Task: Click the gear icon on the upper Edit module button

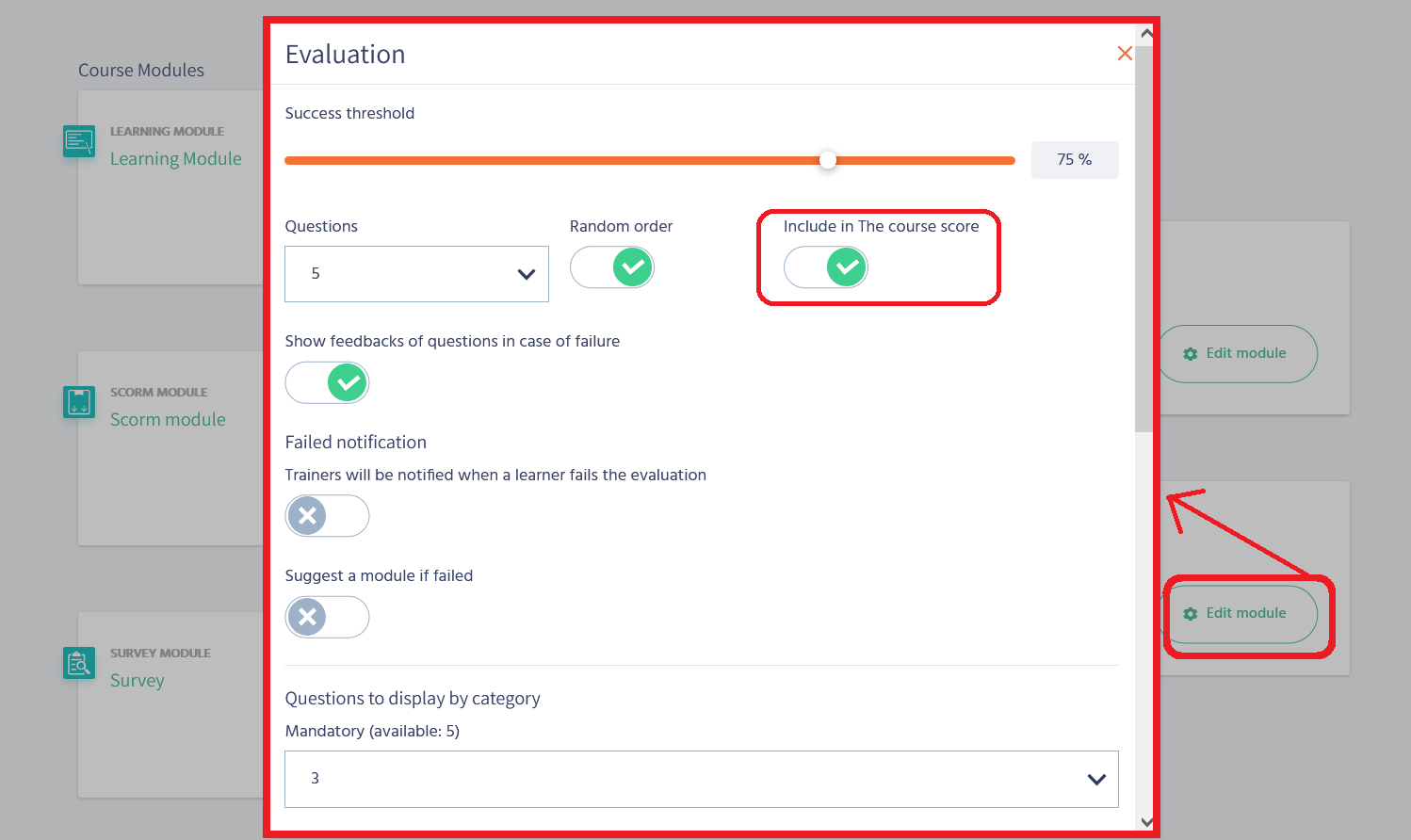Action: point(1191,354)
